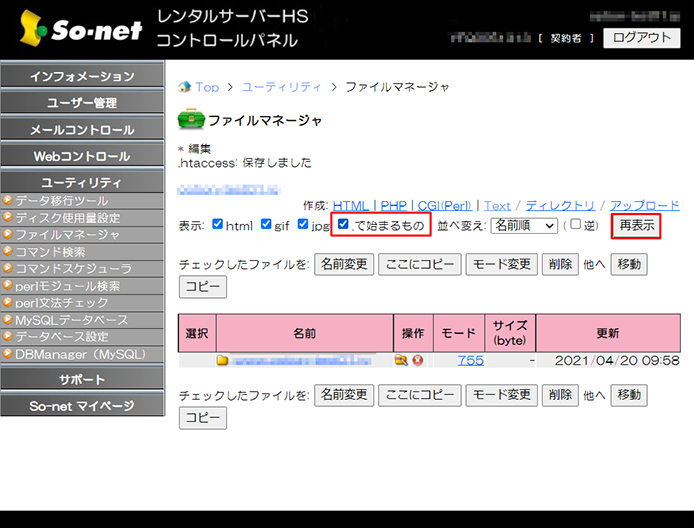The width and height of the screenshot is (694, 528).
Task: Uncheck the html display checkbox
Action: pyautogui.click(x=218, y=225)
